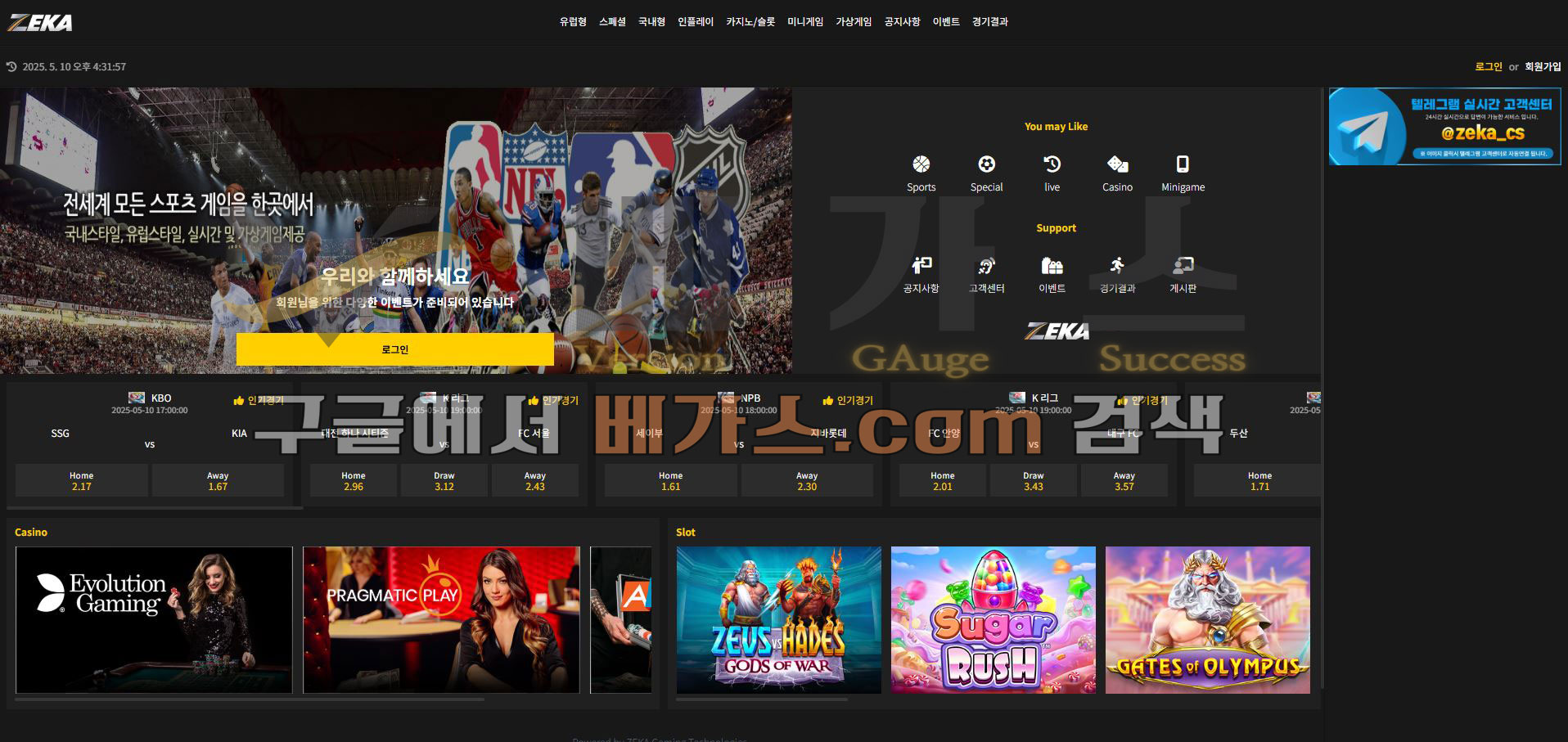Select Away 2.43 odds
Image resolution: width=1568 pixels, height=742 pixels.
coord(535,480)
